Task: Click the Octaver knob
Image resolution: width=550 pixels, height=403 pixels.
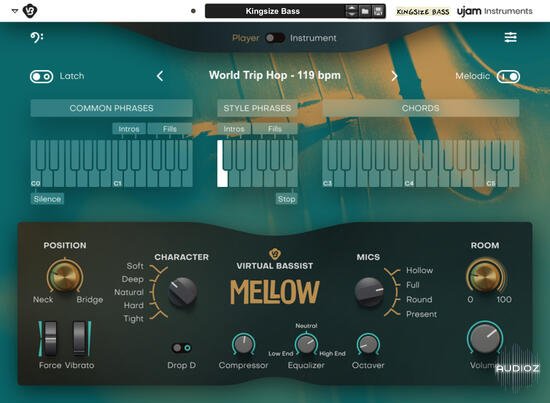Action: coord(368,344)
